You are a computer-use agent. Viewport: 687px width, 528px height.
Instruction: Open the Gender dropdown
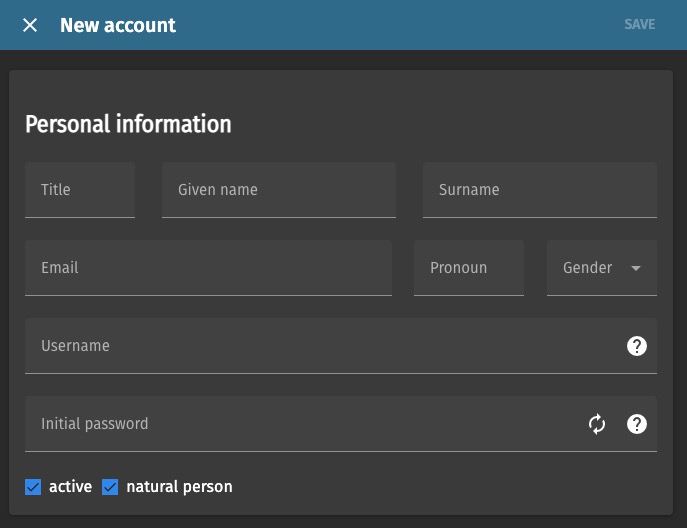(x=602, y=268)
